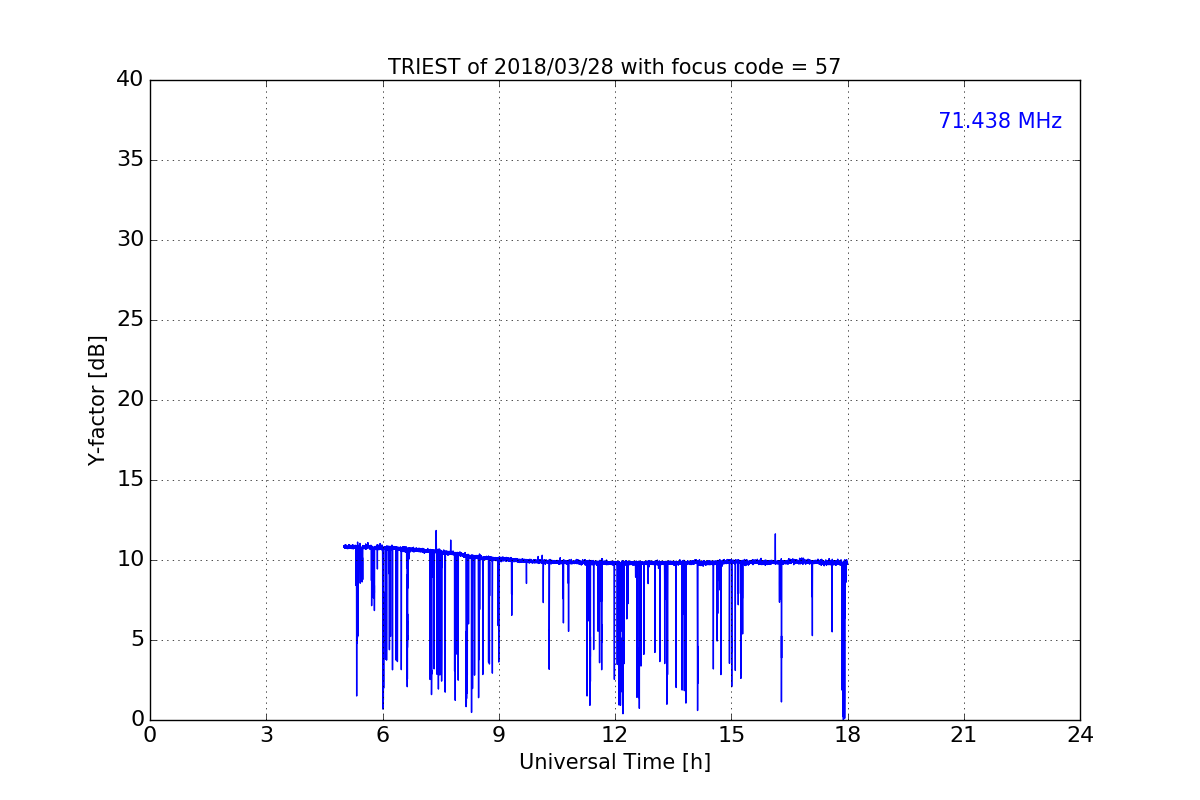Click y-axis tick label 10
This screenshot has width=1200, height=800.
pos(130,560)
